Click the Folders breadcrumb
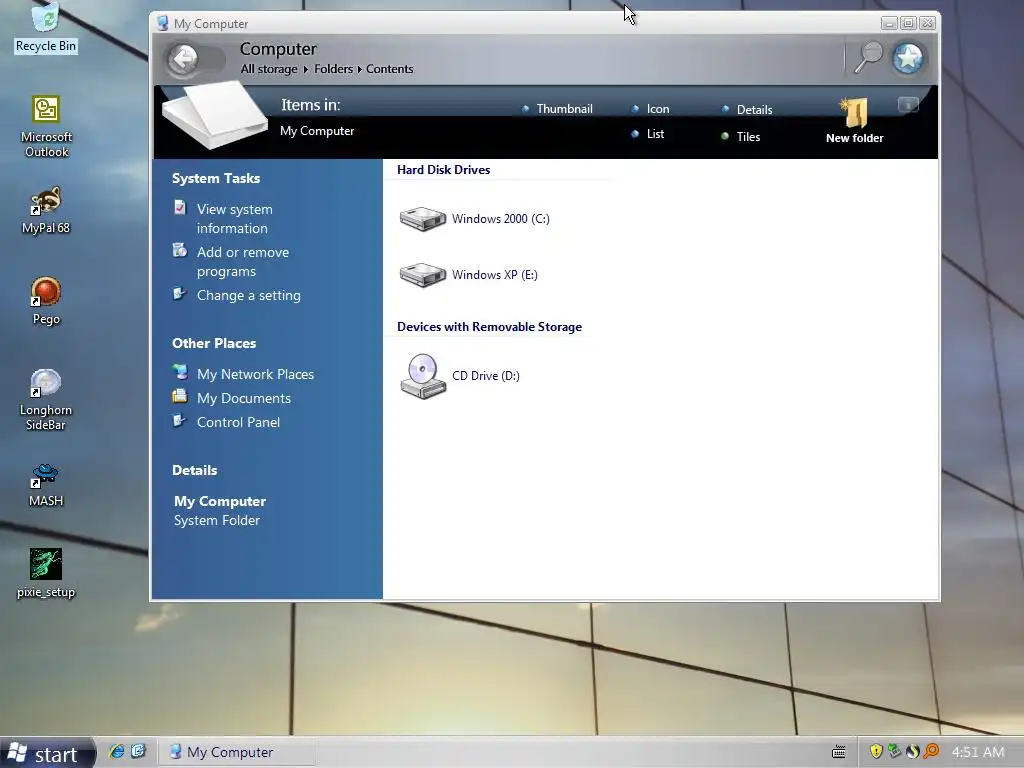Screen dimensions: 1024x768 [333, 69]
